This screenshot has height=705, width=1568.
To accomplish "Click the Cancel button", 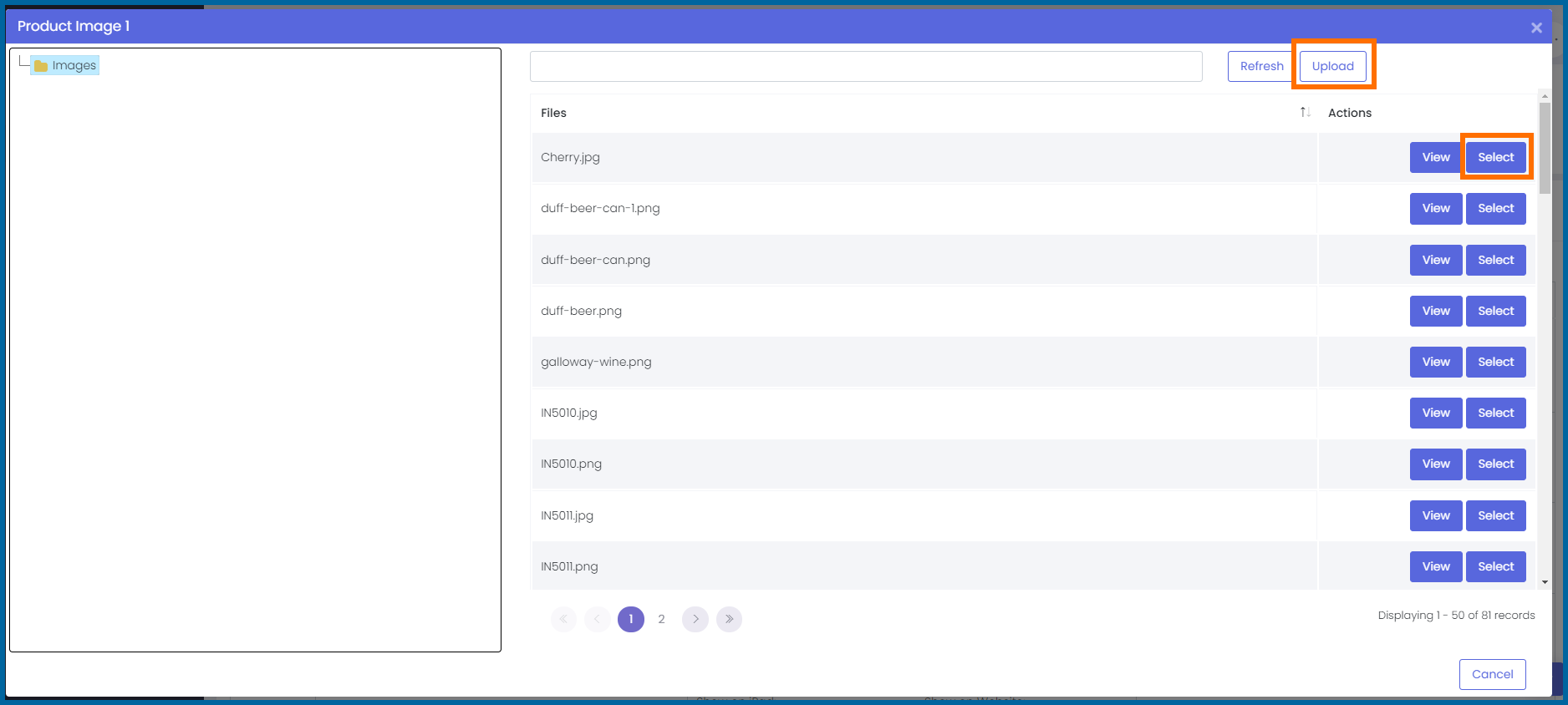I will (1492, 674).
